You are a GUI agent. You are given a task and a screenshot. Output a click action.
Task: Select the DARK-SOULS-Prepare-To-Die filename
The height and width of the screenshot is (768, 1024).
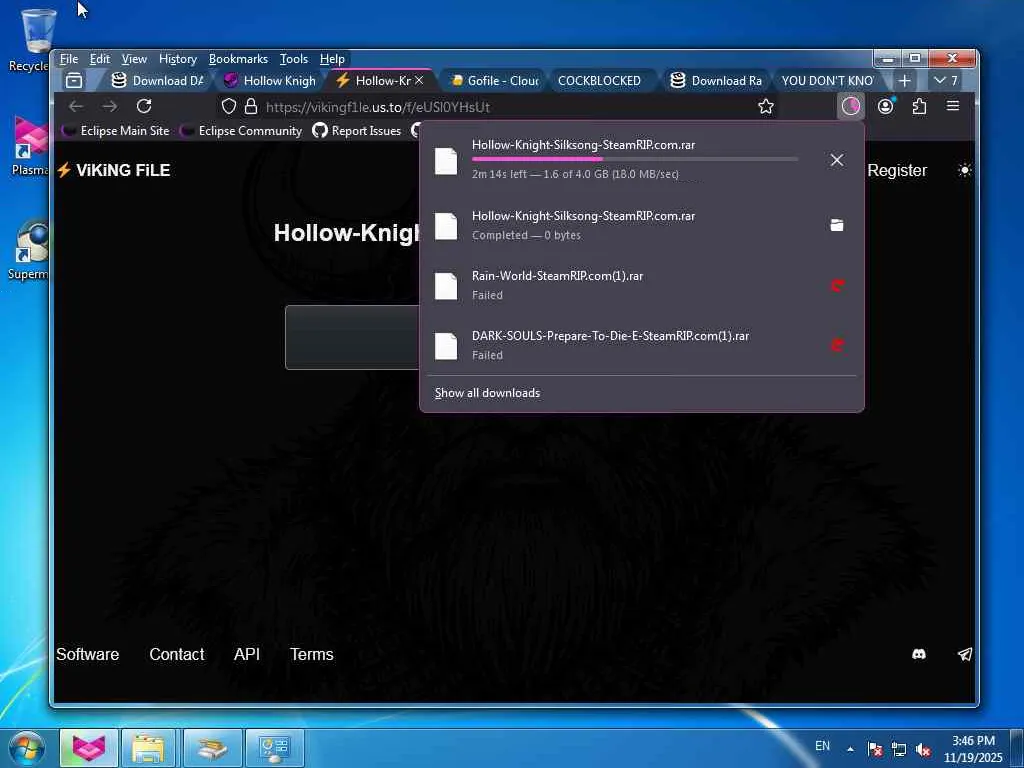tap(610, 336)
